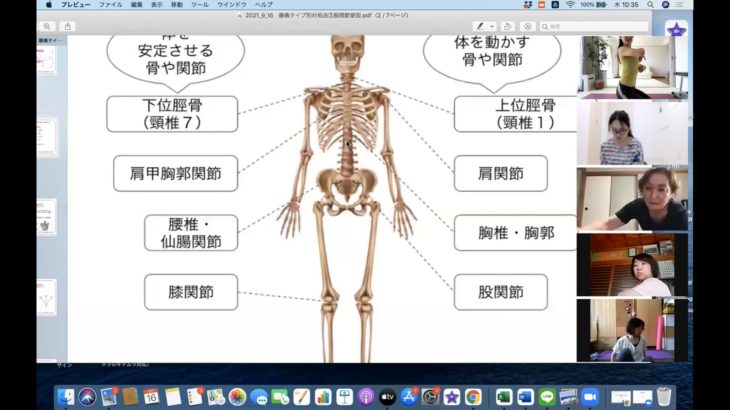This screenshot has height=410, width=730.
Task: Click the purple star icon above videos
Action: [x=676, y=30]
